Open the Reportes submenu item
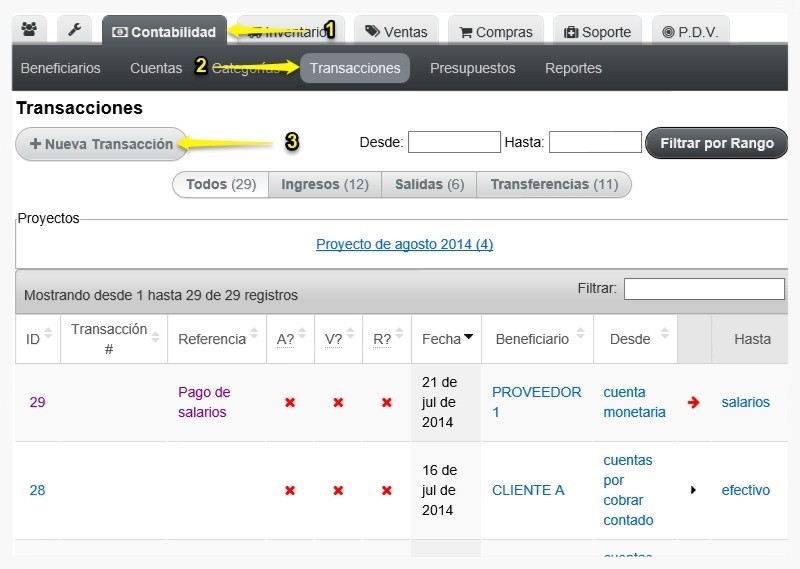The image size is (800, 569). point(573,68)
